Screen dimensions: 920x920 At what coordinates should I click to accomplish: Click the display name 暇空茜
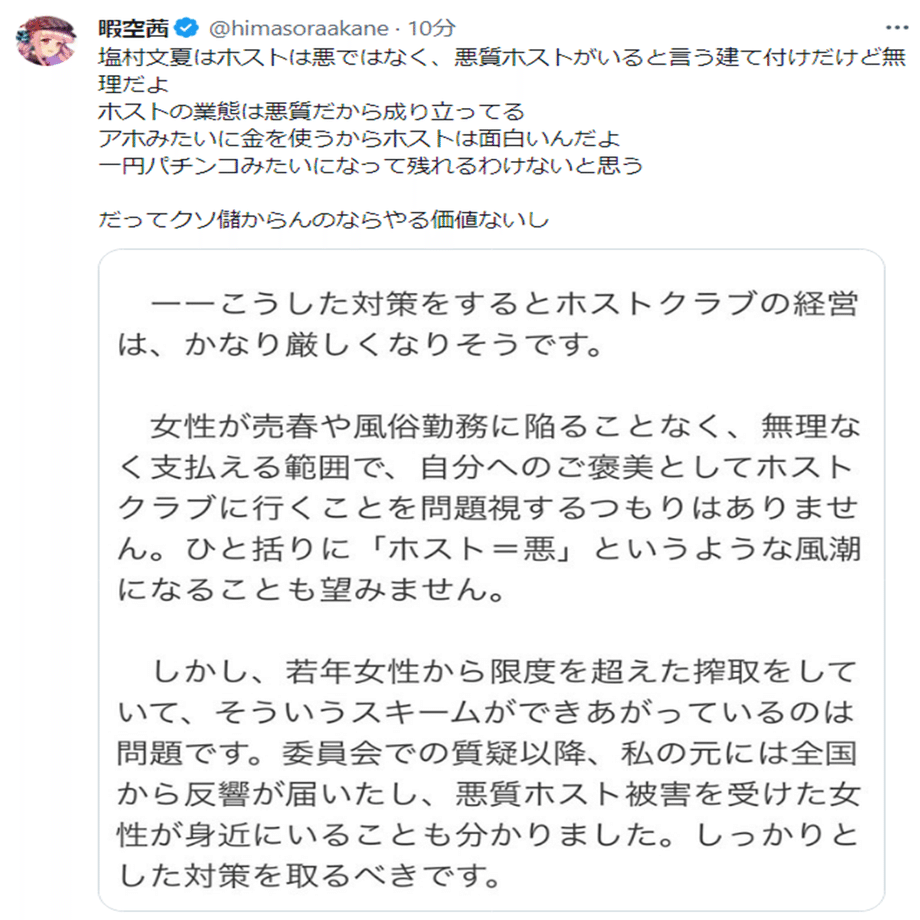(134, 28)
